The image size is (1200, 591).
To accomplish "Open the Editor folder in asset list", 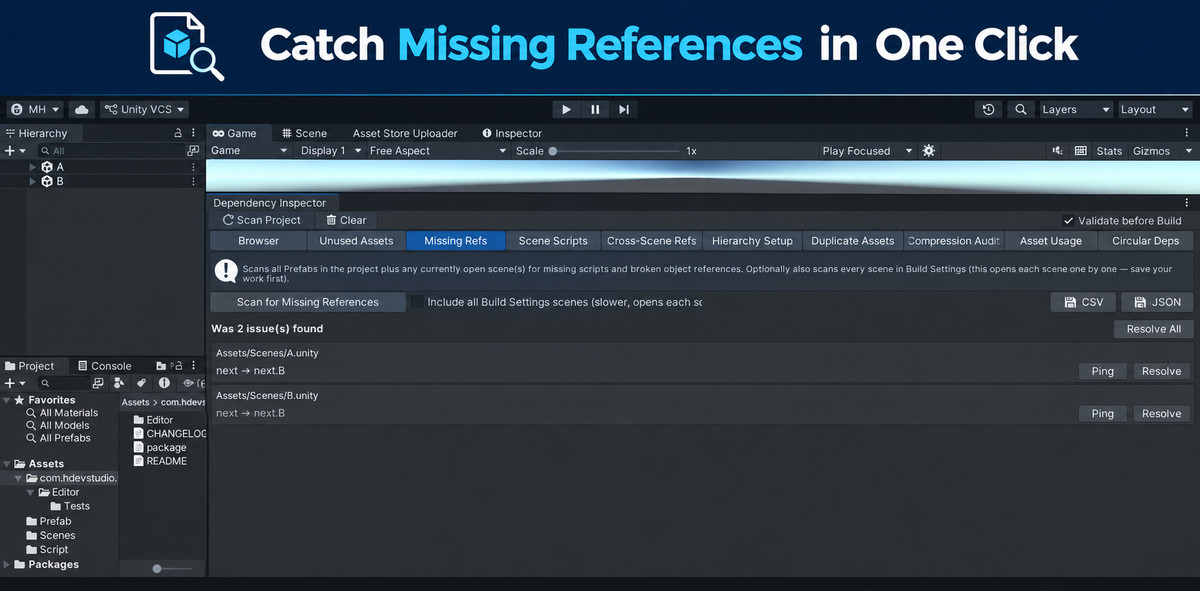I will coord(152,420).
